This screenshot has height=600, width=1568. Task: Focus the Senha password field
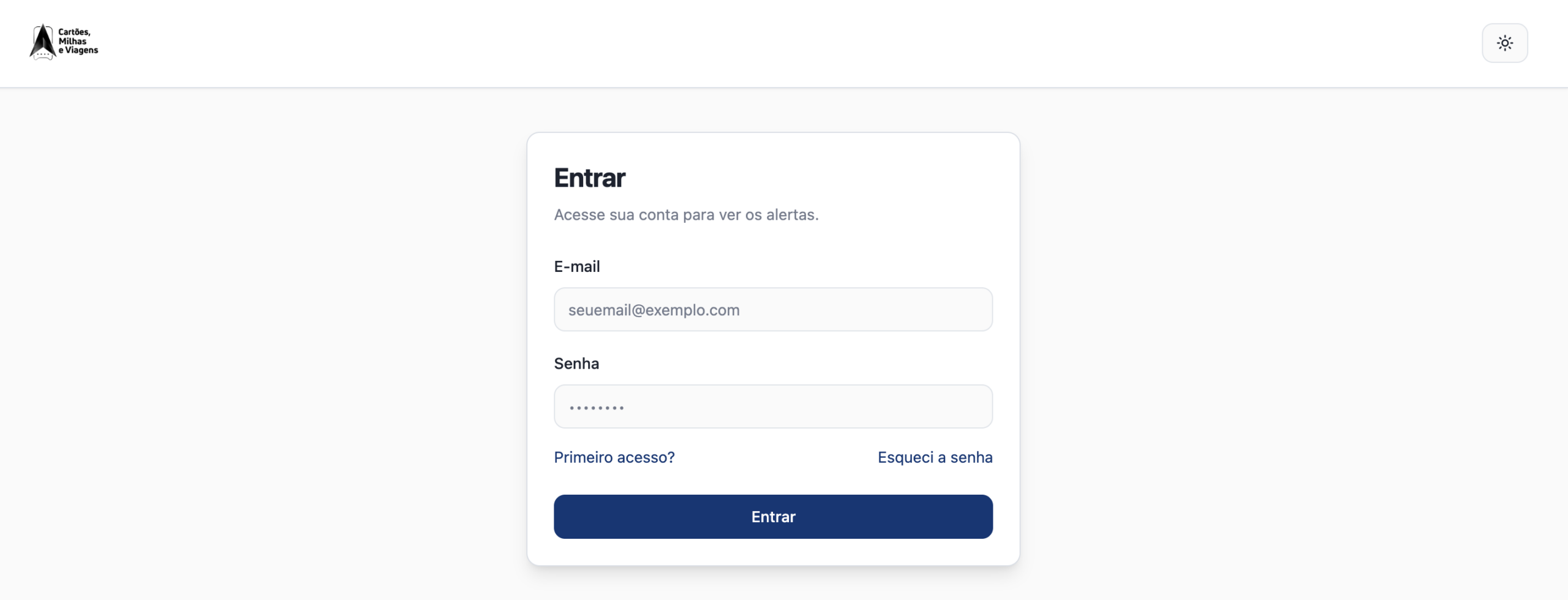coord(773,407)
